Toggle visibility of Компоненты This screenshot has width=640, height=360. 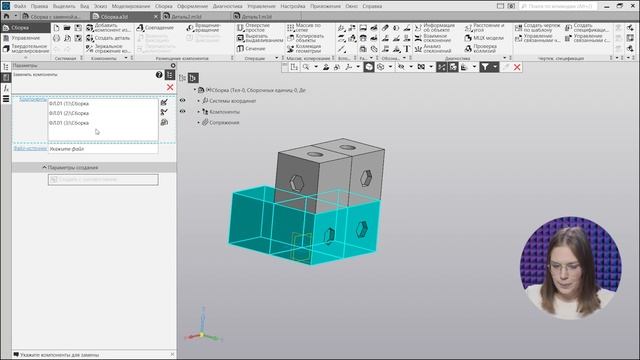pyautogui.click(x=182, y=111)
